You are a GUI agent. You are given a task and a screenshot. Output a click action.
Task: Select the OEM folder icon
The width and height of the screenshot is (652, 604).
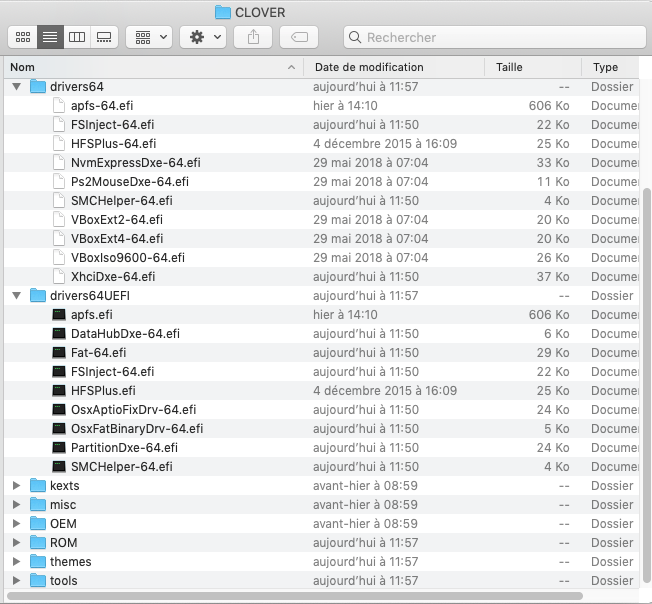pyautogui.click(x=38, y=523)
